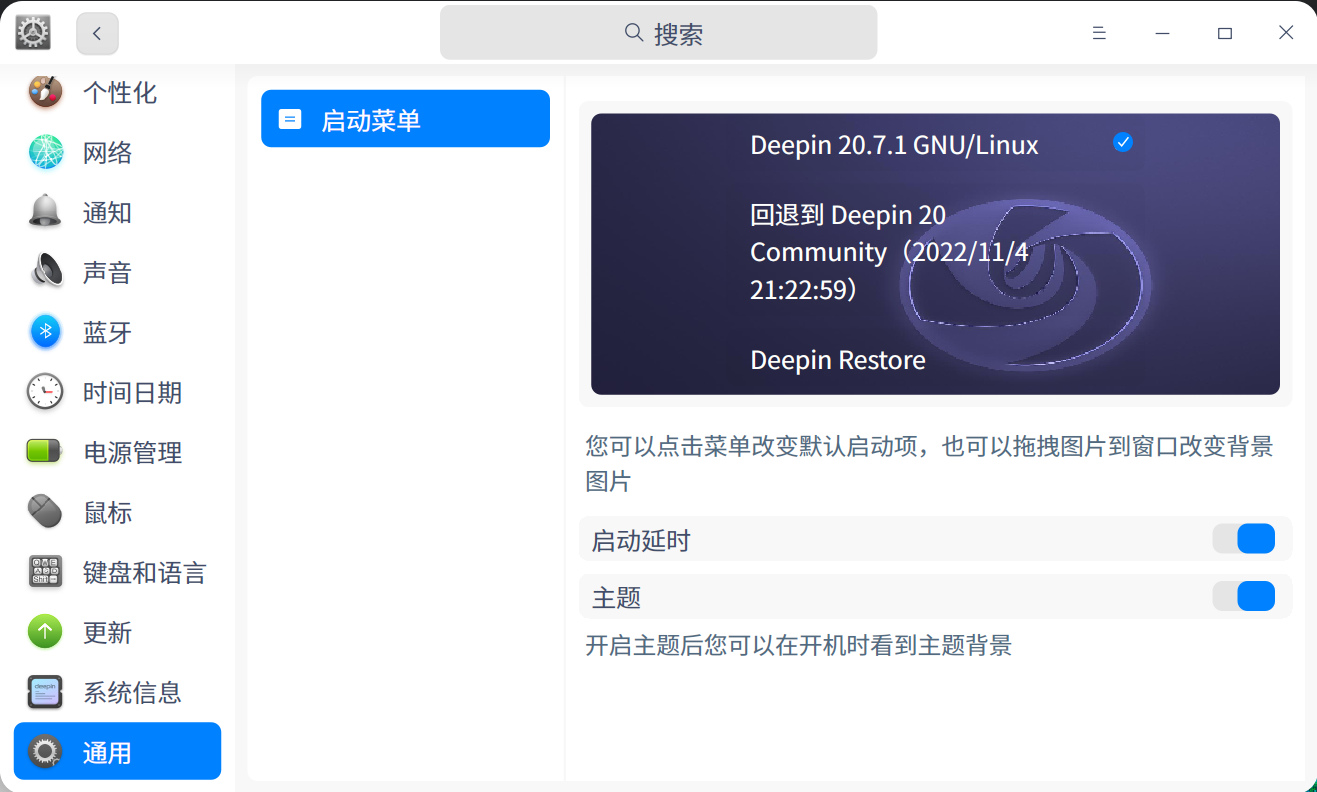Click the 个性化 palette icon
The height and width of the screenshot is (792, 1317).
pyautogui.click(x=45, y=92)
